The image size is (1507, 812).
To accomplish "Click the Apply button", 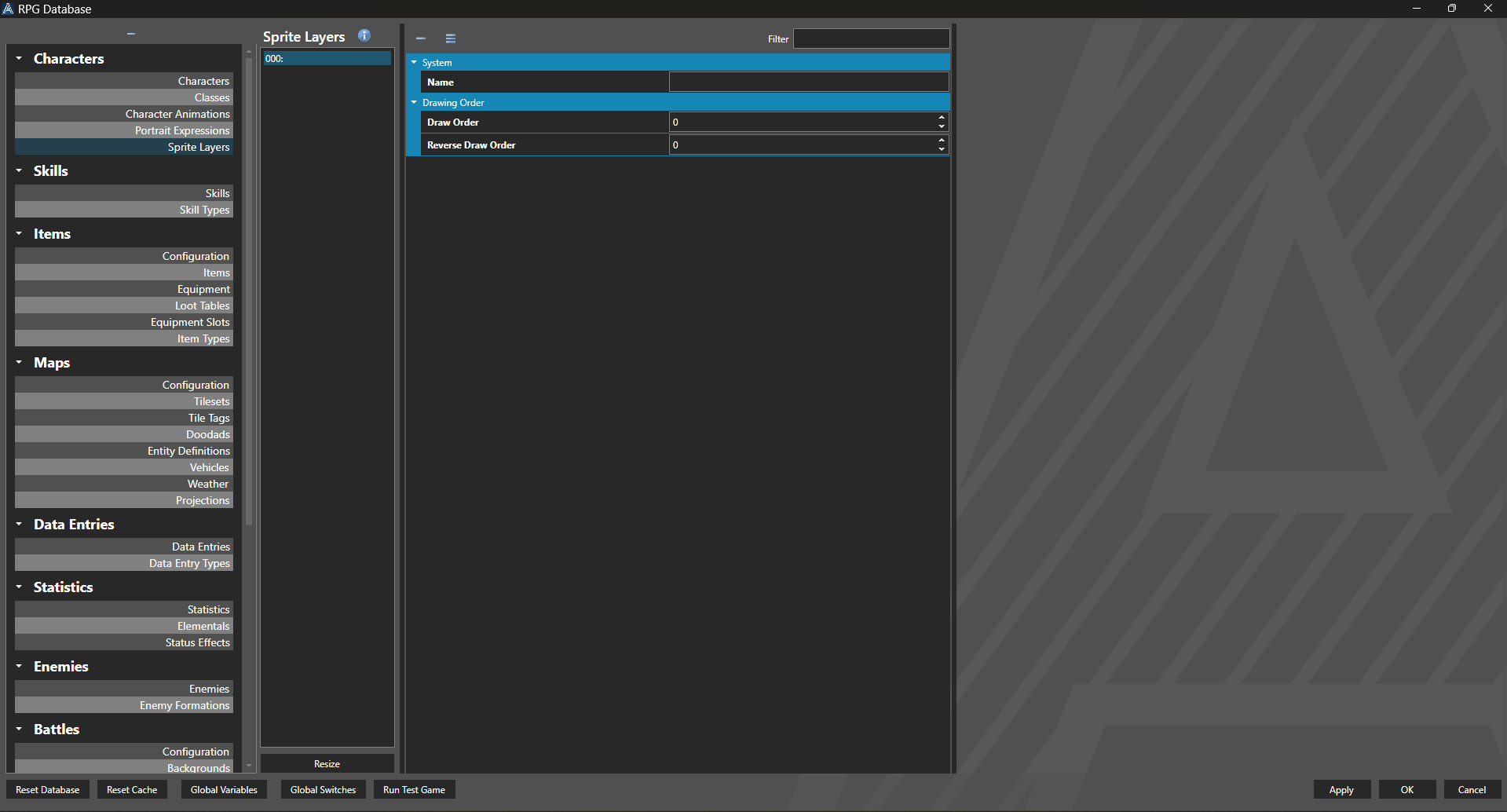I will tap(1341, 790).
